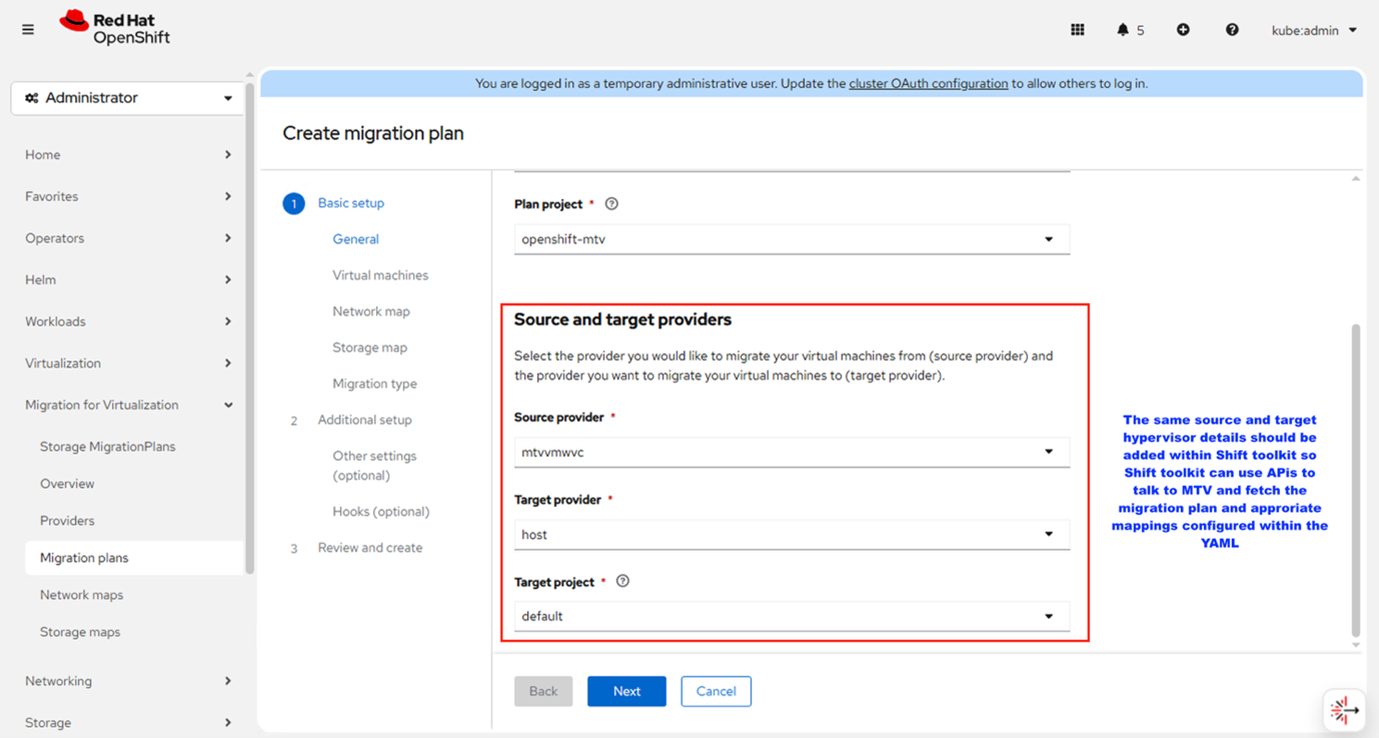Open the help question mark icon
This screenshot has width=1379, height=738.
1232,30
